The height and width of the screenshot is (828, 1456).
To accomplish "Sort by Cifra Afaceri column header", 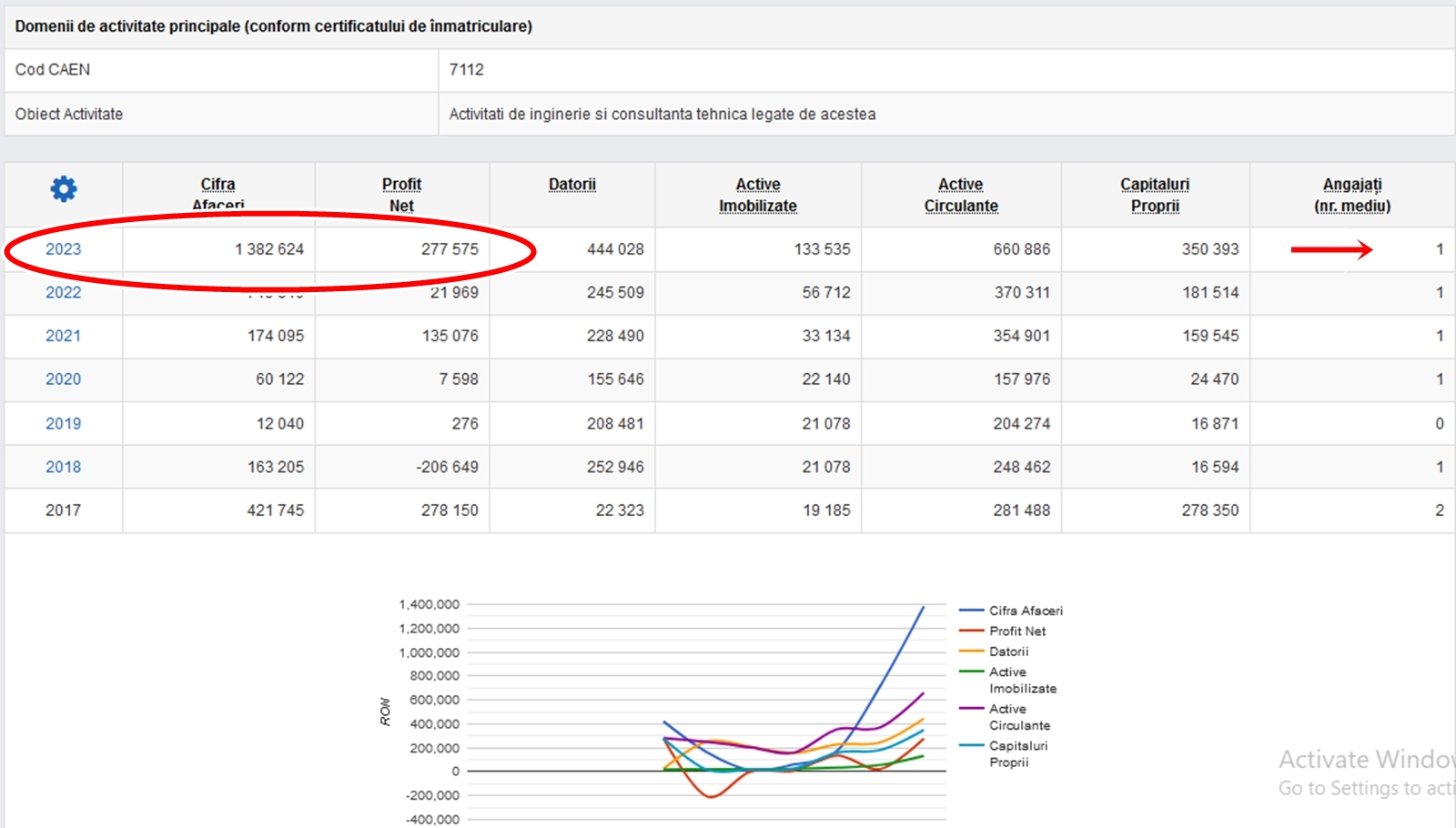I will [218, 195].
